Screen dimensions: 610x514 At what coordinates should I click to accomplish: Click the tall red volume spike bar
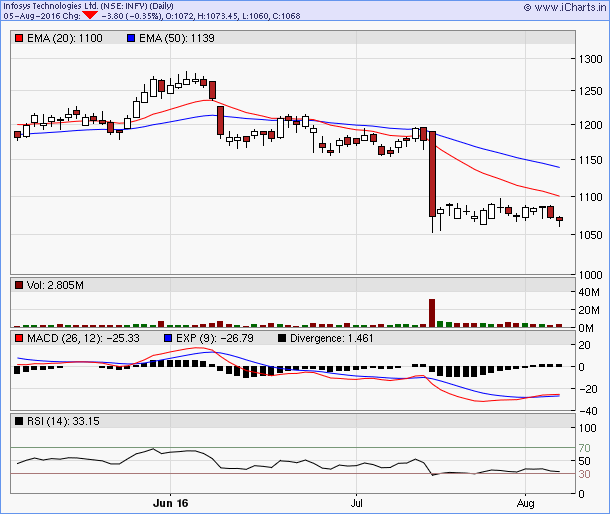432,313
